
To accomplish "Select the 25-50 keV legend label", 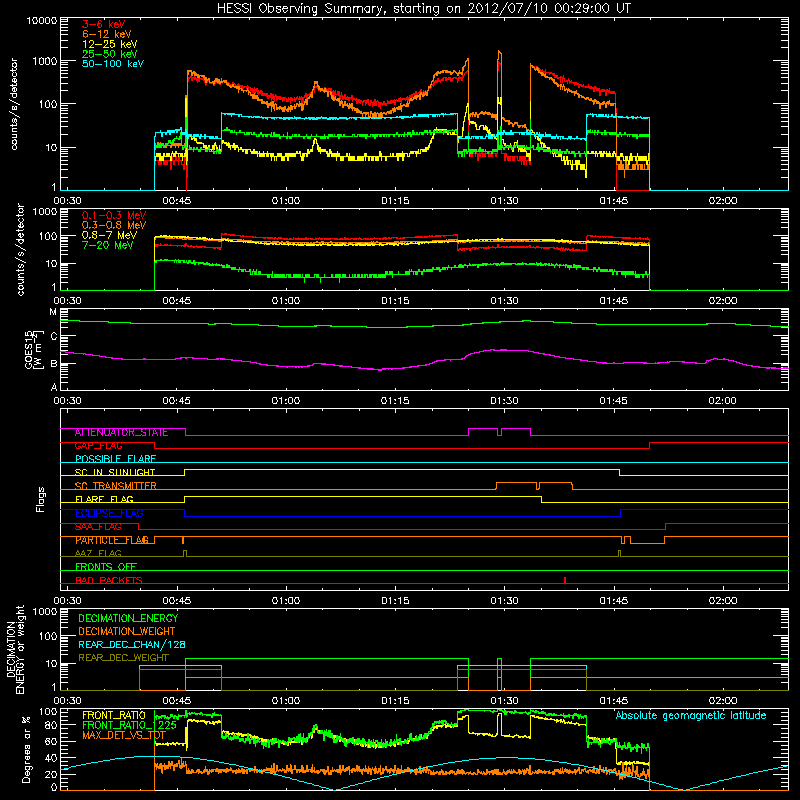I will (110, 54).
